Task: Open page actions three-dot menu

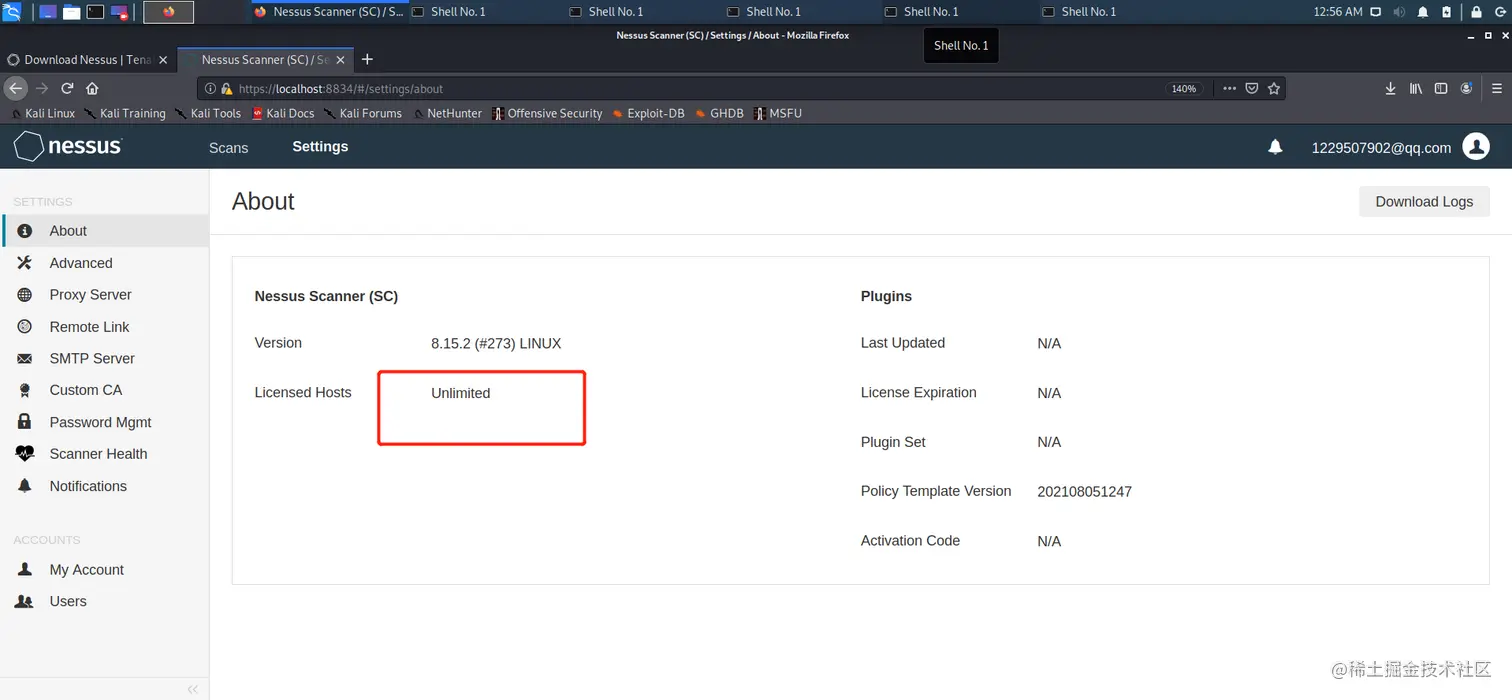Action: click(x=1229, y=88)
